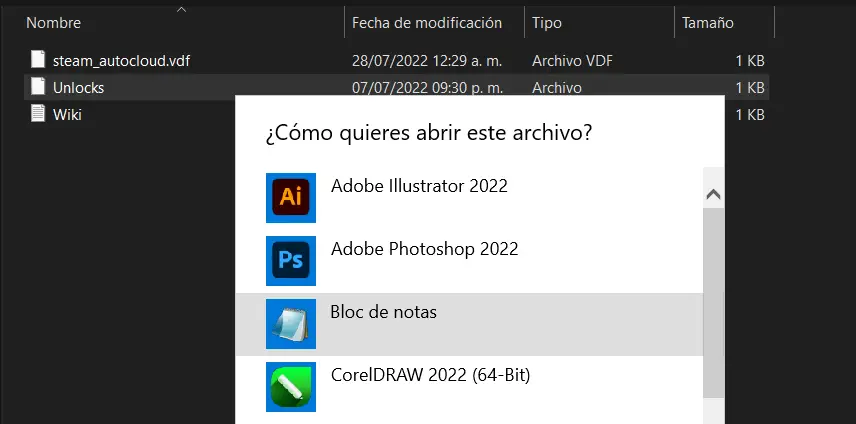856x424 pixels.
Task: Click the Adobe Illustrator 2022 icon
Action: pyautogui.click(x=290, y=198)
